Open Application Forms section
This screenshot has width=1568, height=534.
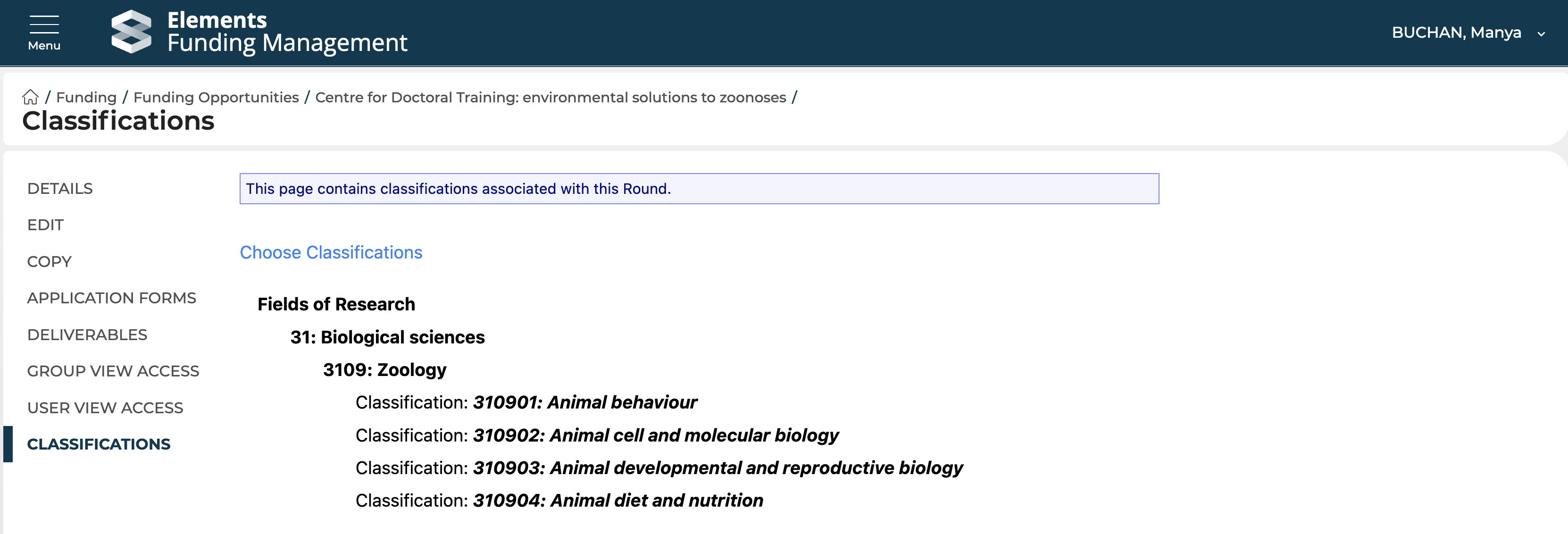coord(111,298)
